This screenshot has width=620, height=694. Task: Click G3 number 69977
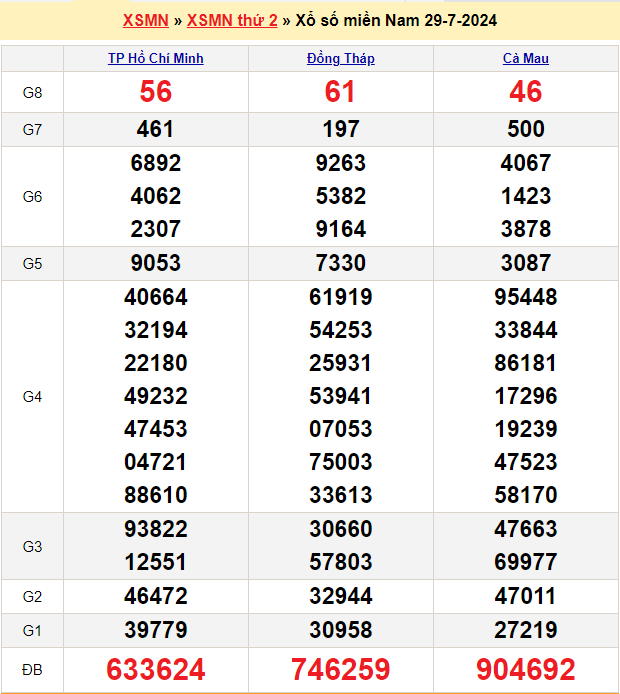click(x=526, y=562)
